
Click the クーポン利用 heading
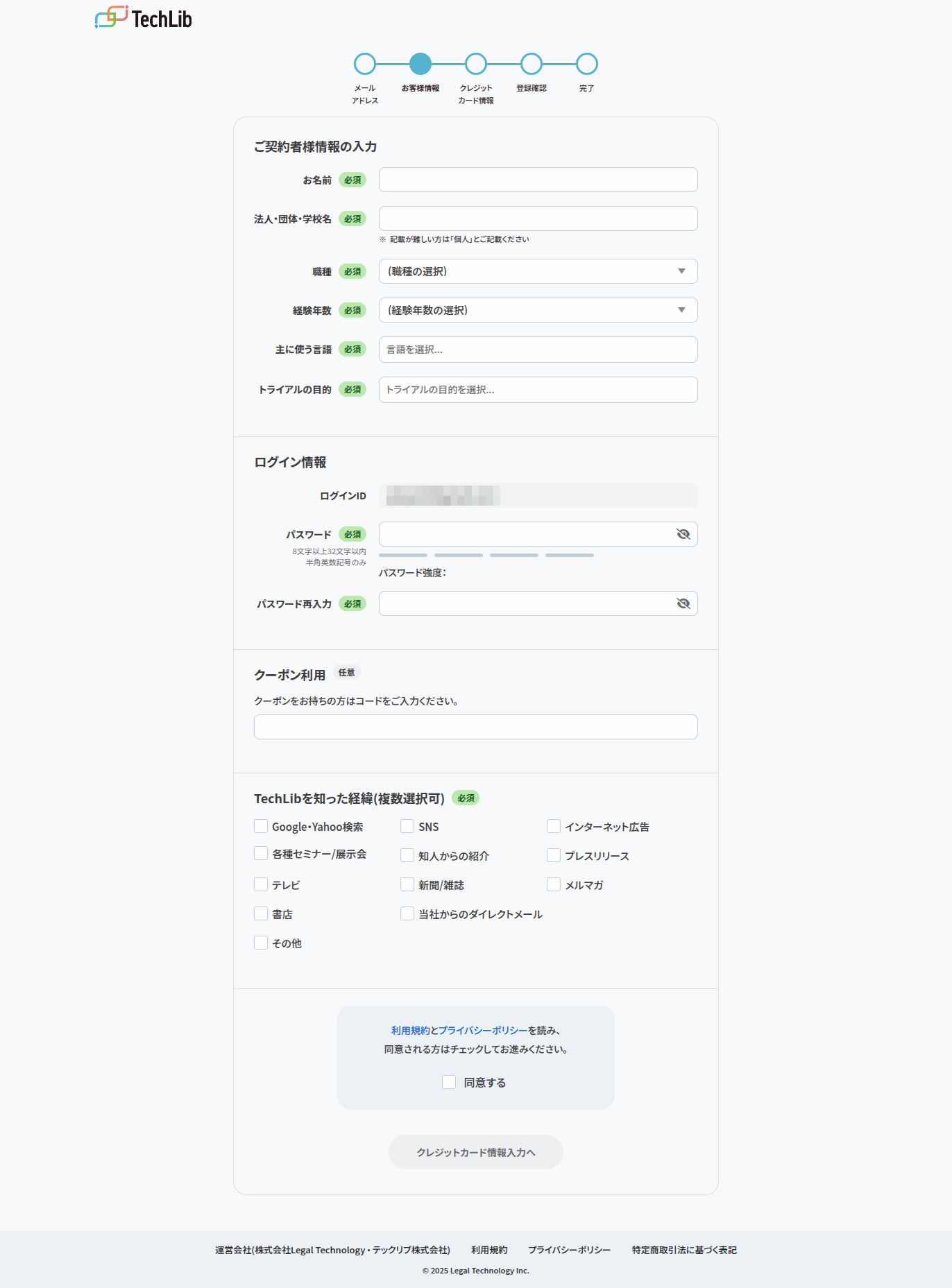coord(289,675)
